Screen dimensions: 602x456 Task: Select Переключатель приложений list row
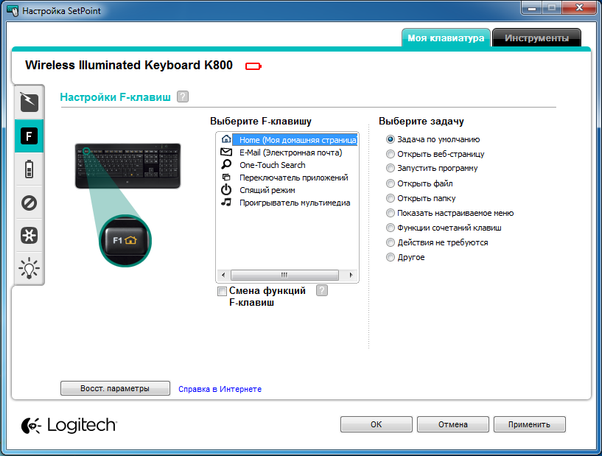pos(288,177)
